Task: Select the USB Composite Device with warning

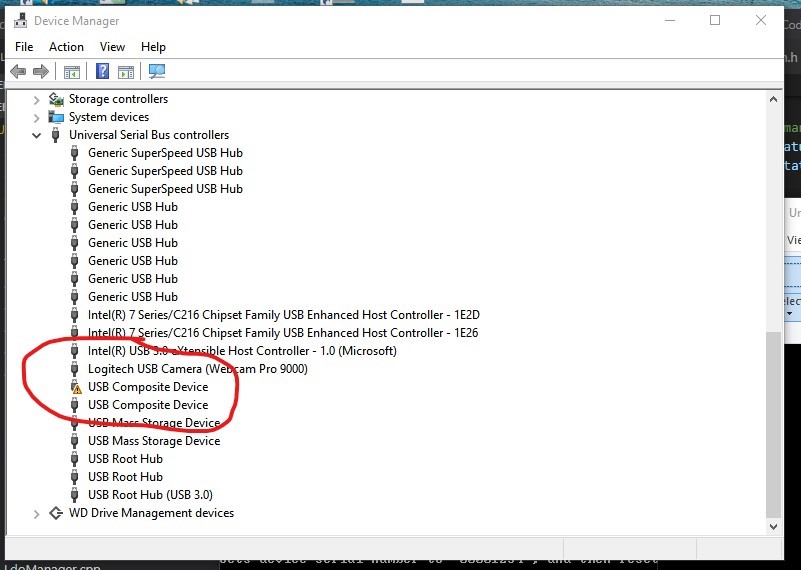Action: point(148,387)
